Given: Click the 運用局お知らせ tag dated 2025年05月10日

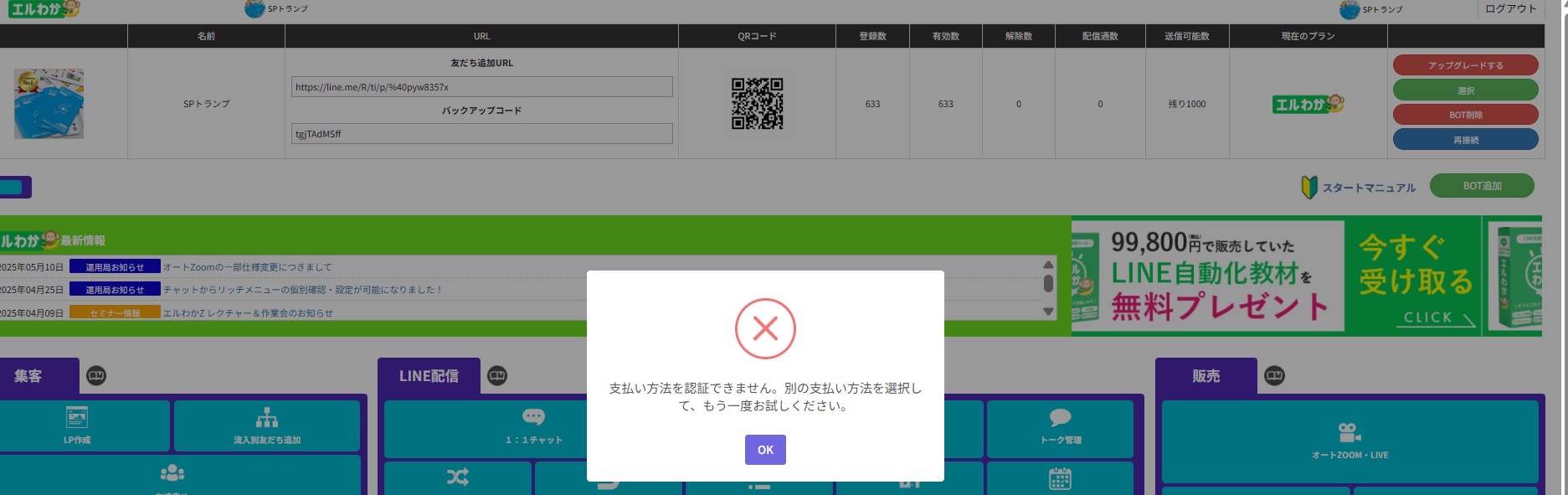Looking at the screenshot, I should [115, 267].
